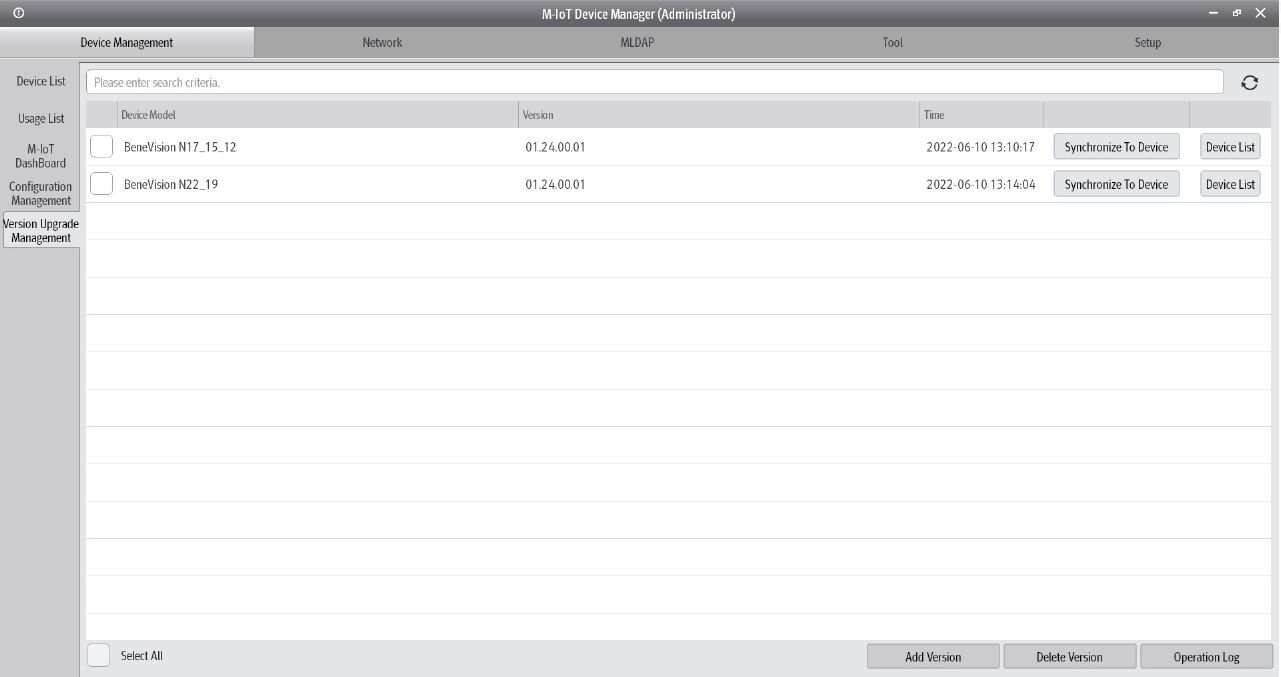This screenshot has width=1281, height=677.
Task: Click the Delete Version button
Action: click(1069, 657)
